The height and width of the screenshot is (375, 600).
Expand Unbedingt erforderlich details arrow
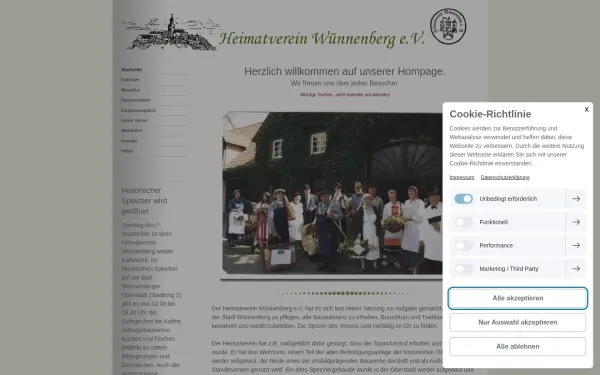pos(576,199)
